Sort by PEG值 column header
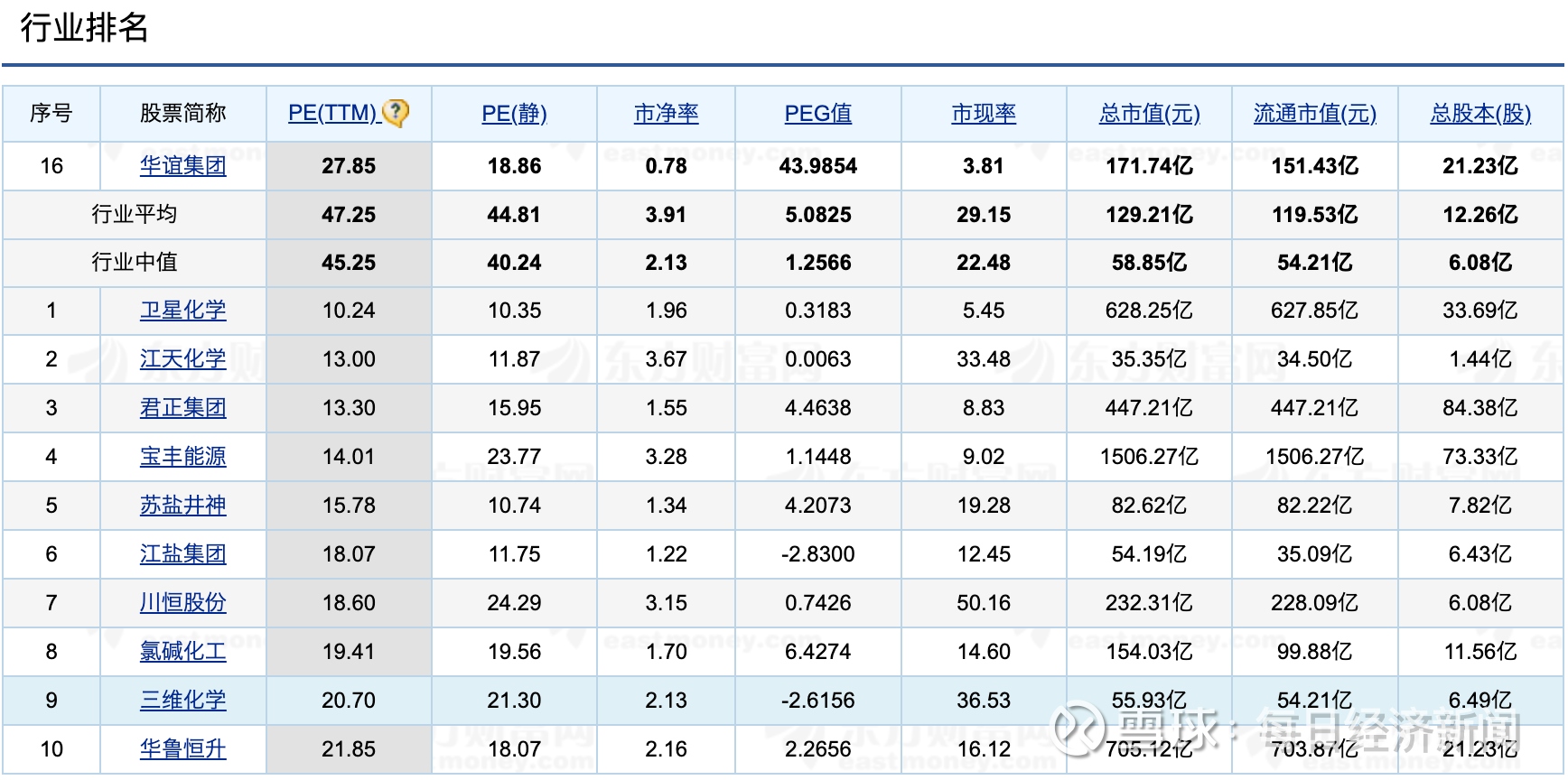The height and width of the screenshot is (780, 1568). pos(817,114)
